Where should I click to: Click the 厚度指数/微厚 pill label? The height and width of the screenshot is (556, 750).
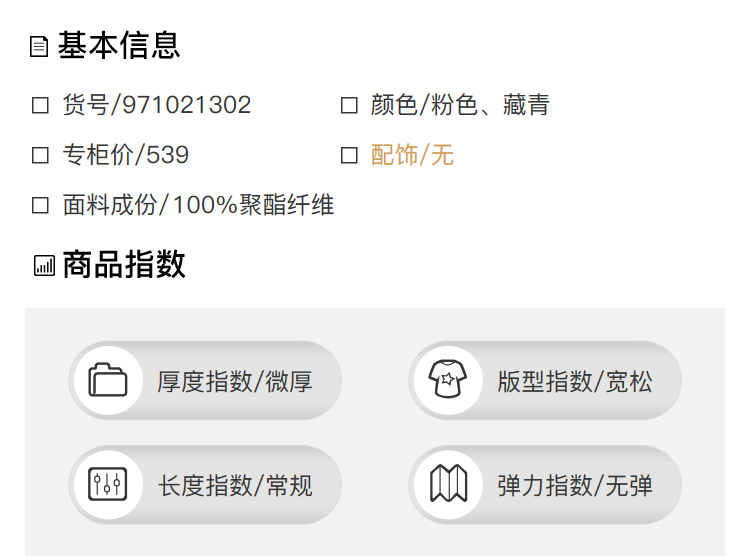(x=234, y=382)
